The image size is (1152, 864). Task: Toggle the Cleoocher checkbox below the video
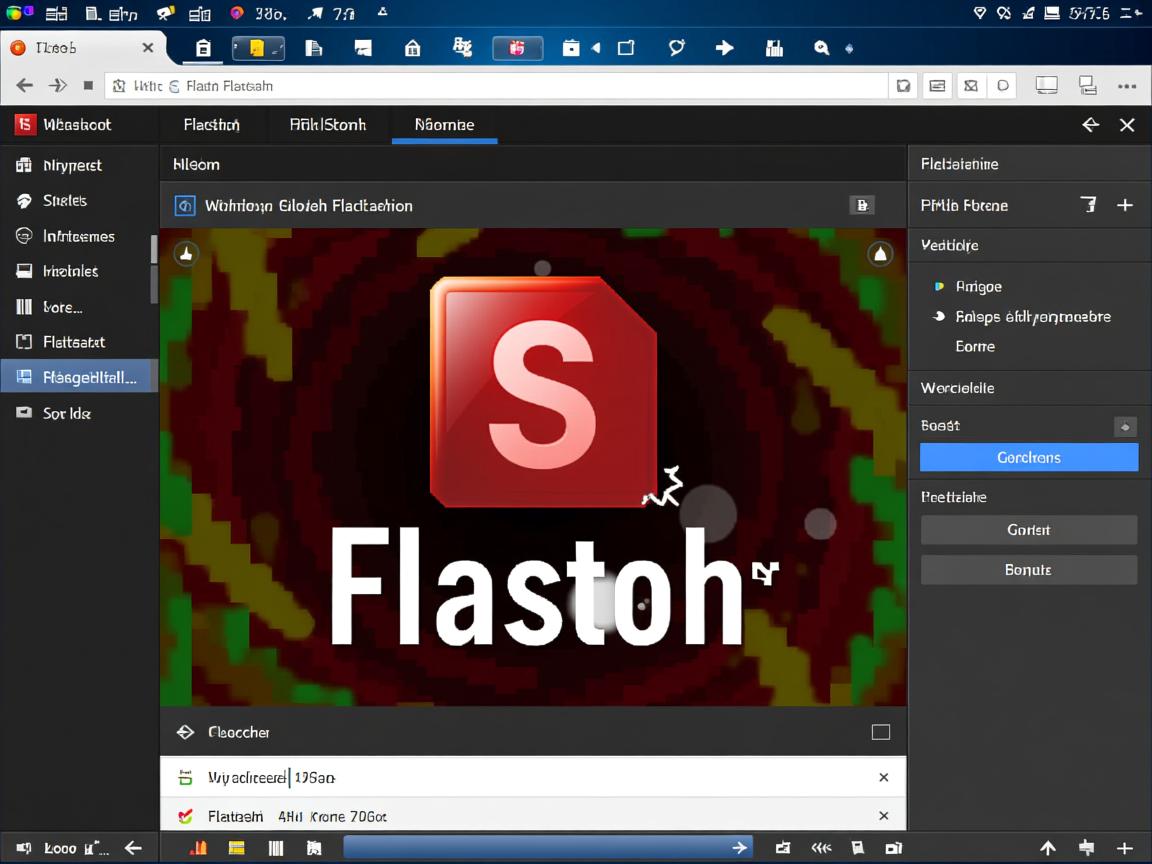point(881,732)
